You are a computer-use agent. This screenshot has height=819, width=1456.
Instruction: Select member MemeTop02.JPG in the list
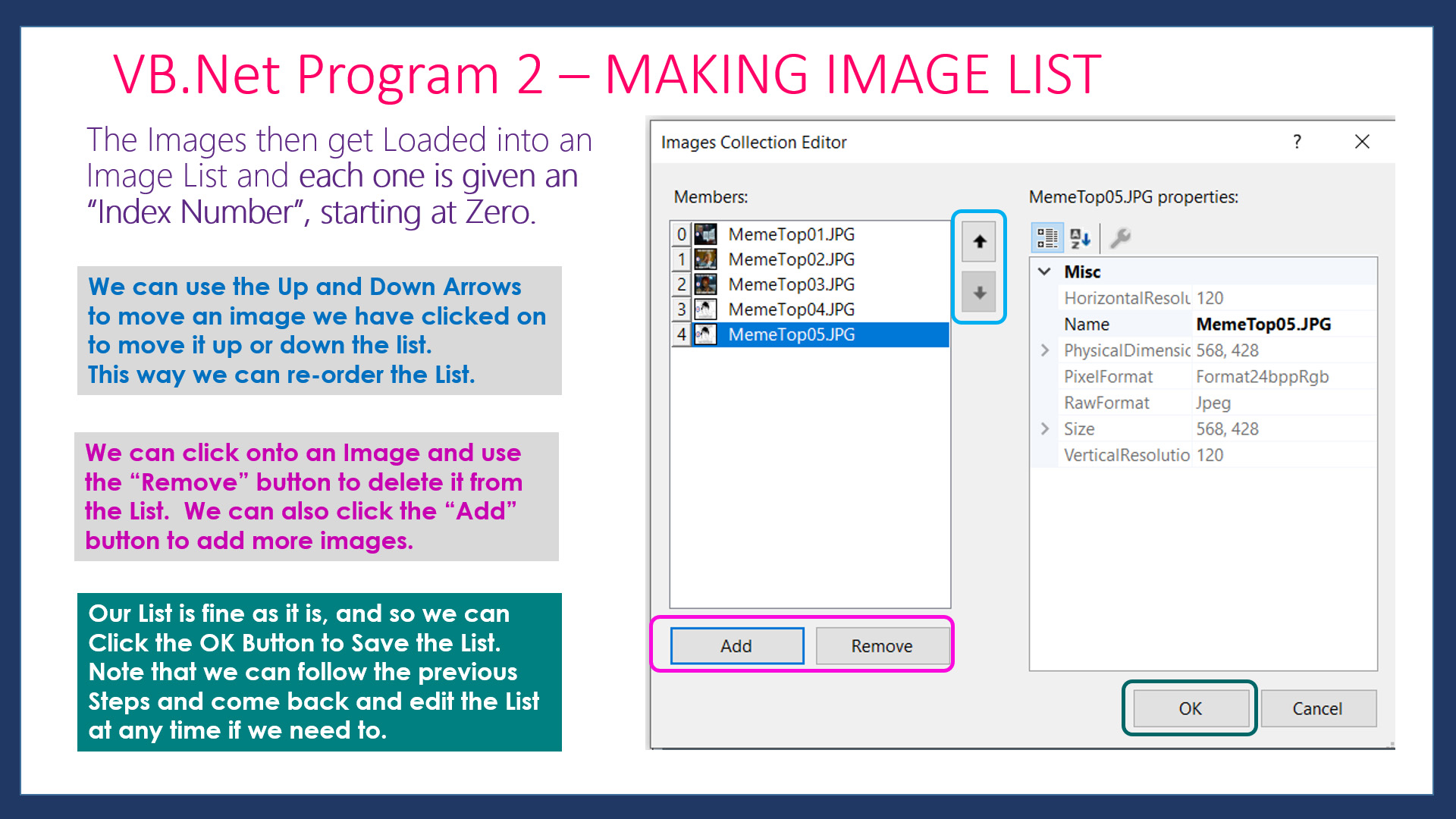[810, 259]
